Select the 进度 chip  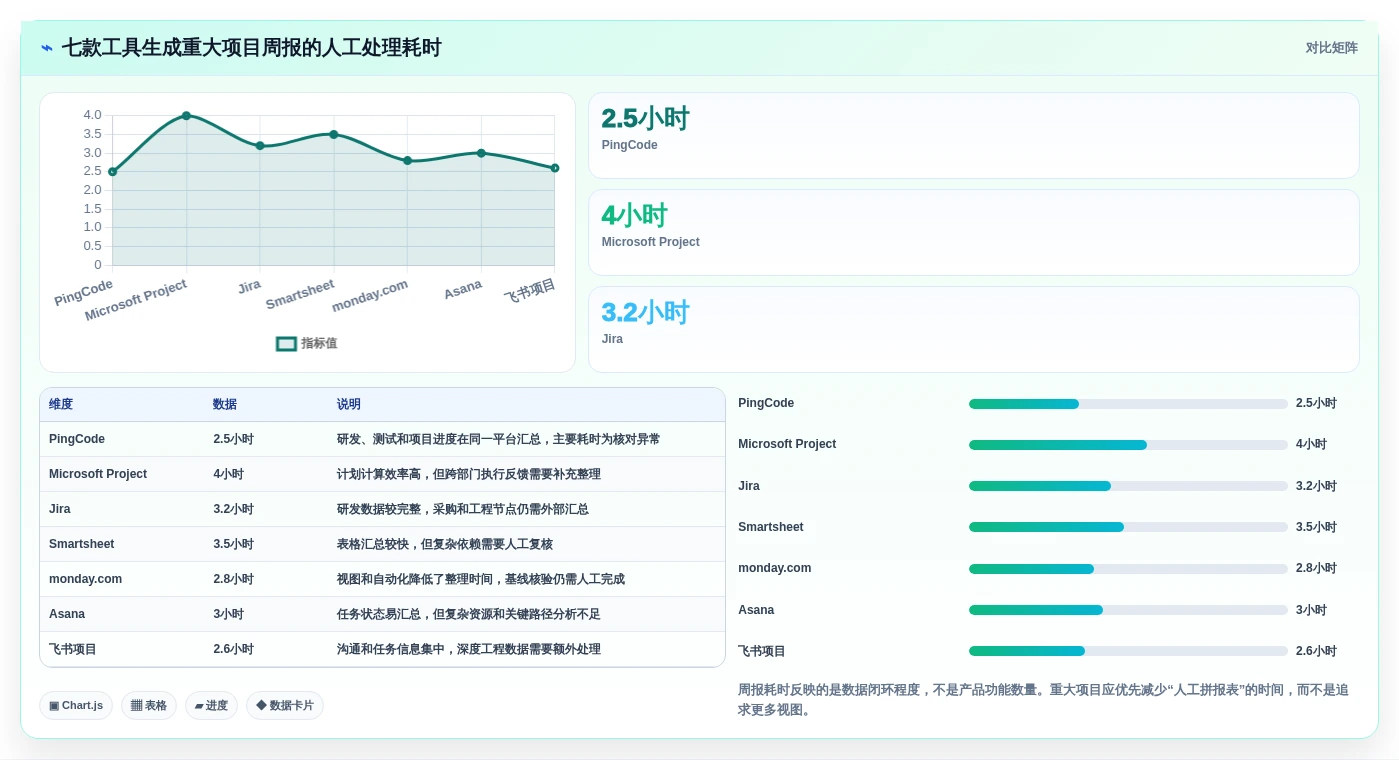pyautogui.click(x=211, y=705)
